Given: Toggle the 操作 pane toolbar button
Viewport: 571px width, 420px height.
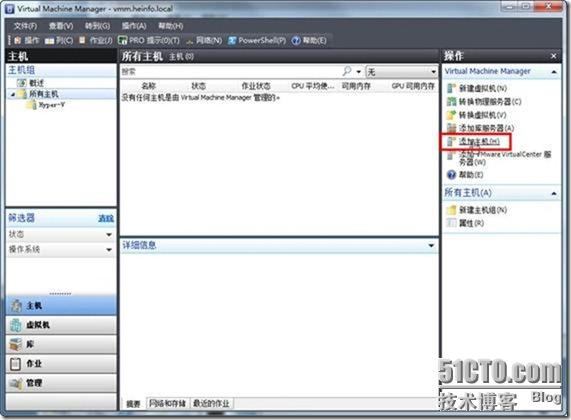Looking at the screenshot, I should click(x=26, y=40).
